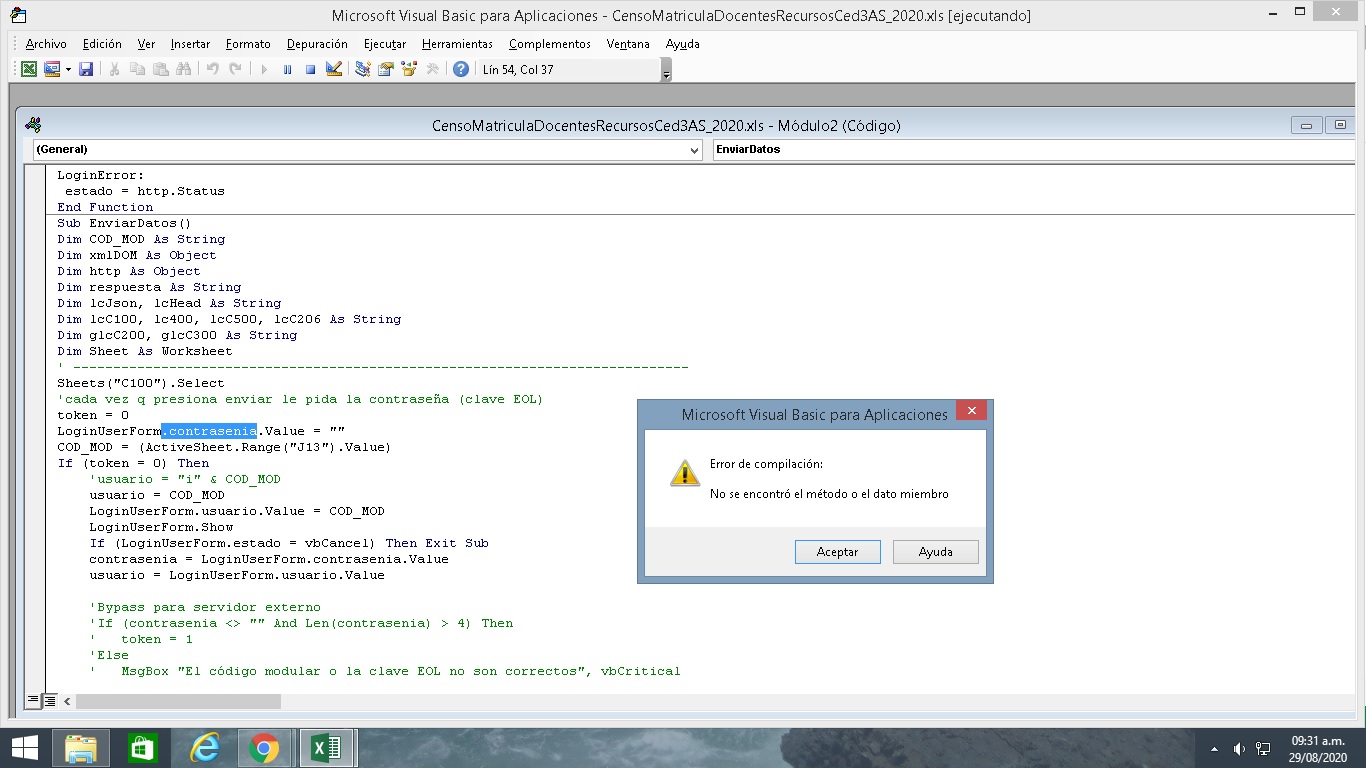Click the Reset (stop) square icon
Viewport: 1366px width, 768px height.
coord(310,69)
